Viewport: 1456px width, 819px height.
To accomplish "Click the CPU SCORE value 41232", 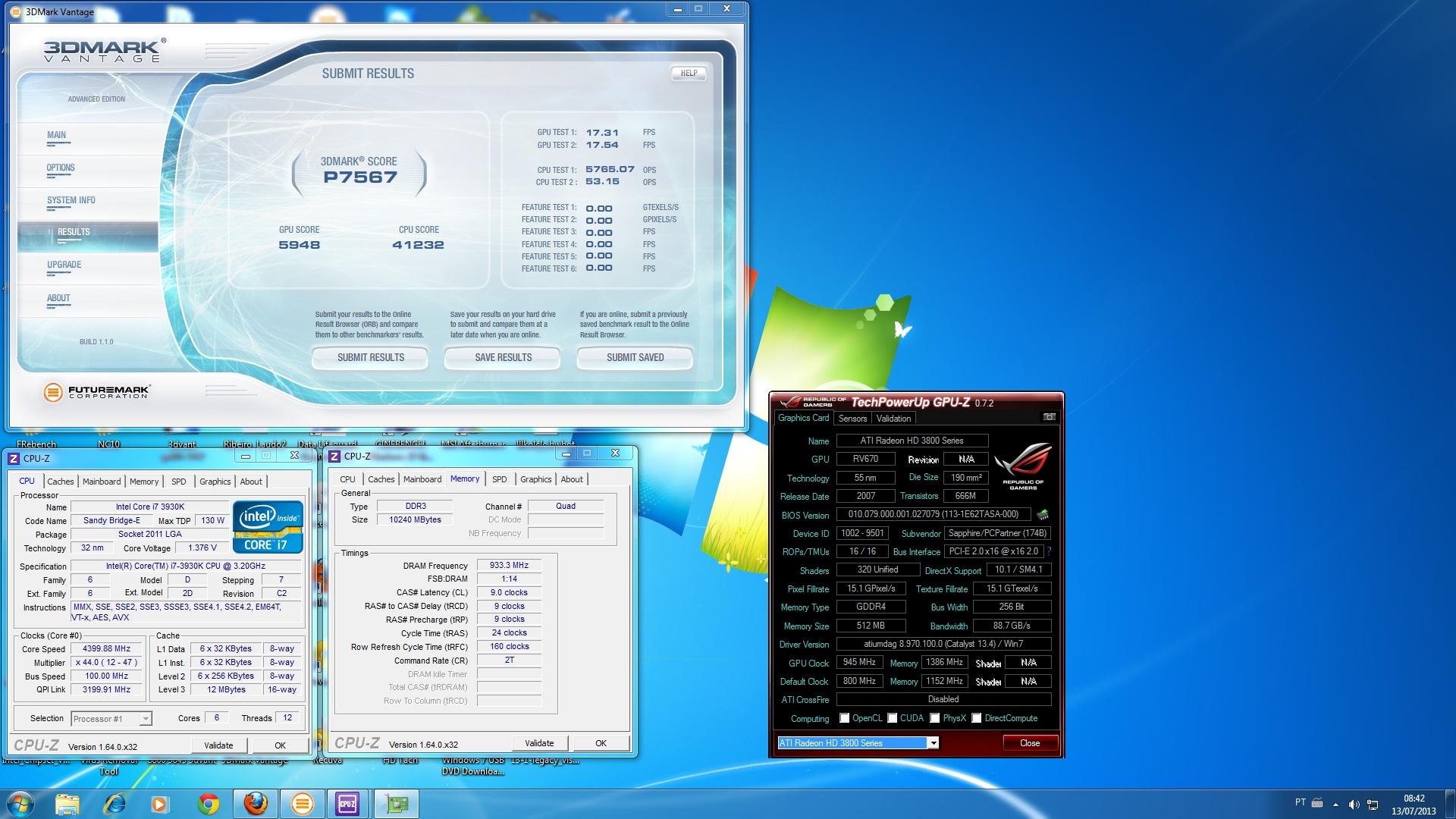I will [418, 245].
